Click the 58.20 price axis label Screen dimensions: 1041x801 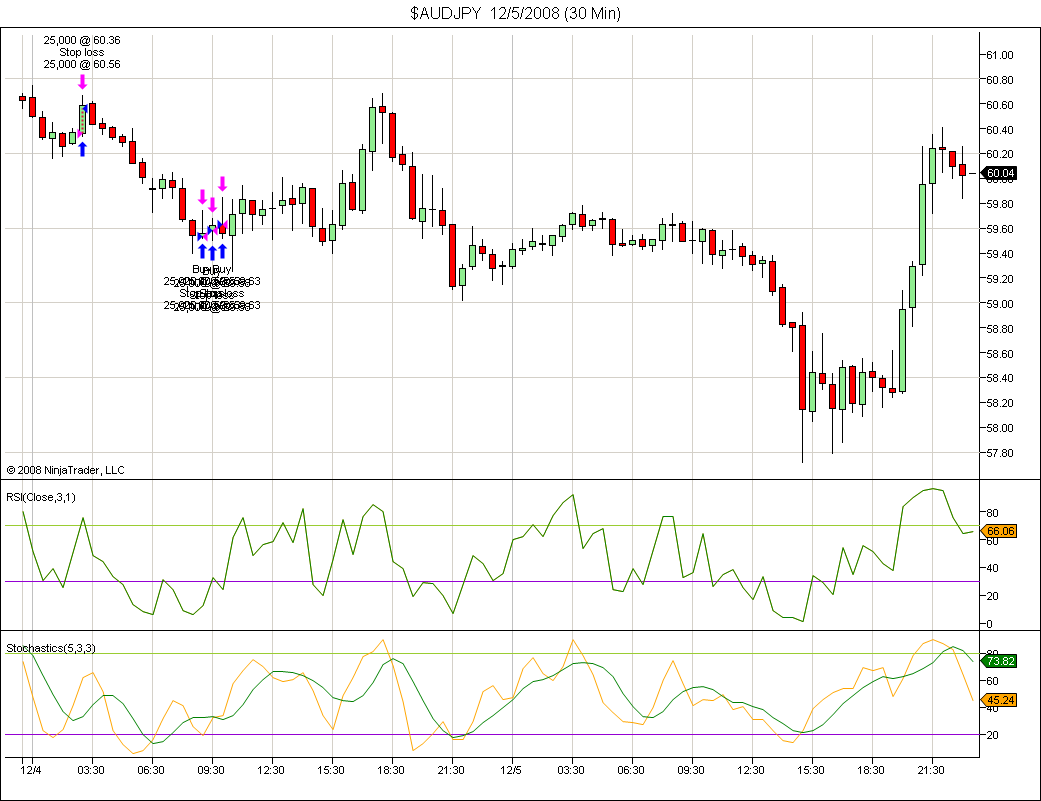click(x=1000, y=403)
